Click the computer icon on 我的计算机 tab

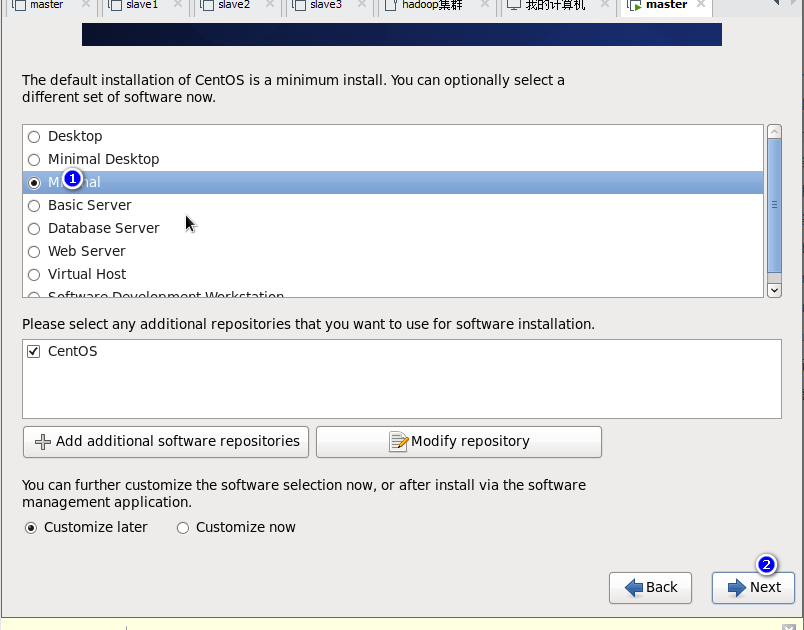click(514, 5)
